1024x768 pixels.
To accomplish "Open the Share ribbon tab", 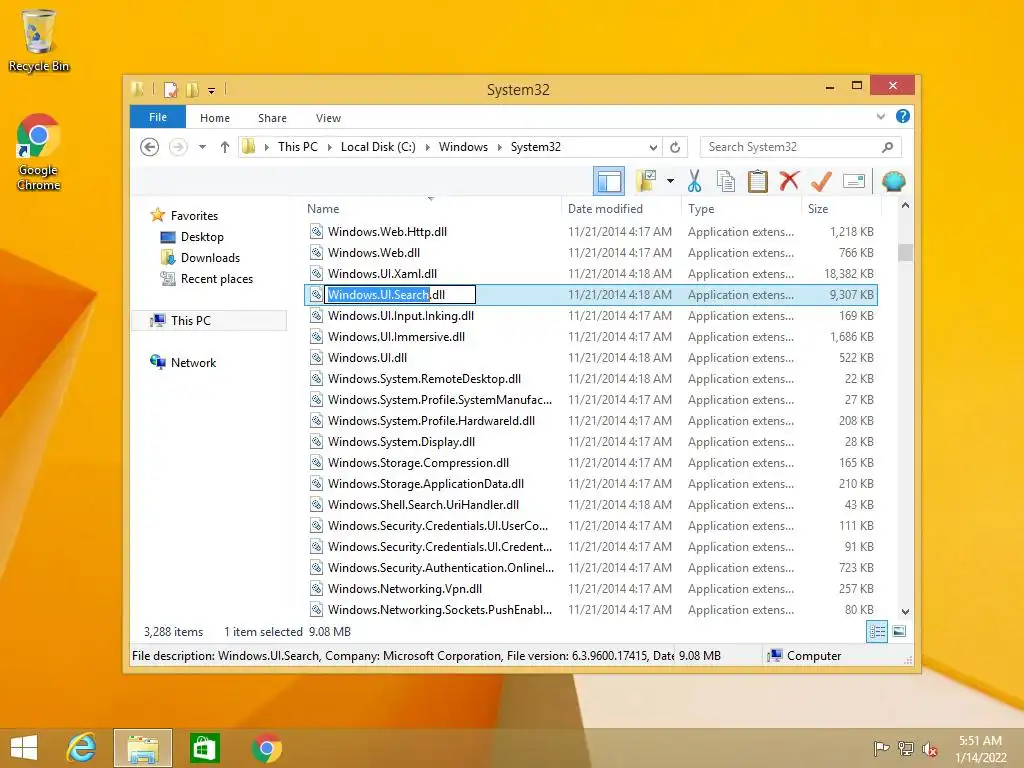I will coord(272,118).
